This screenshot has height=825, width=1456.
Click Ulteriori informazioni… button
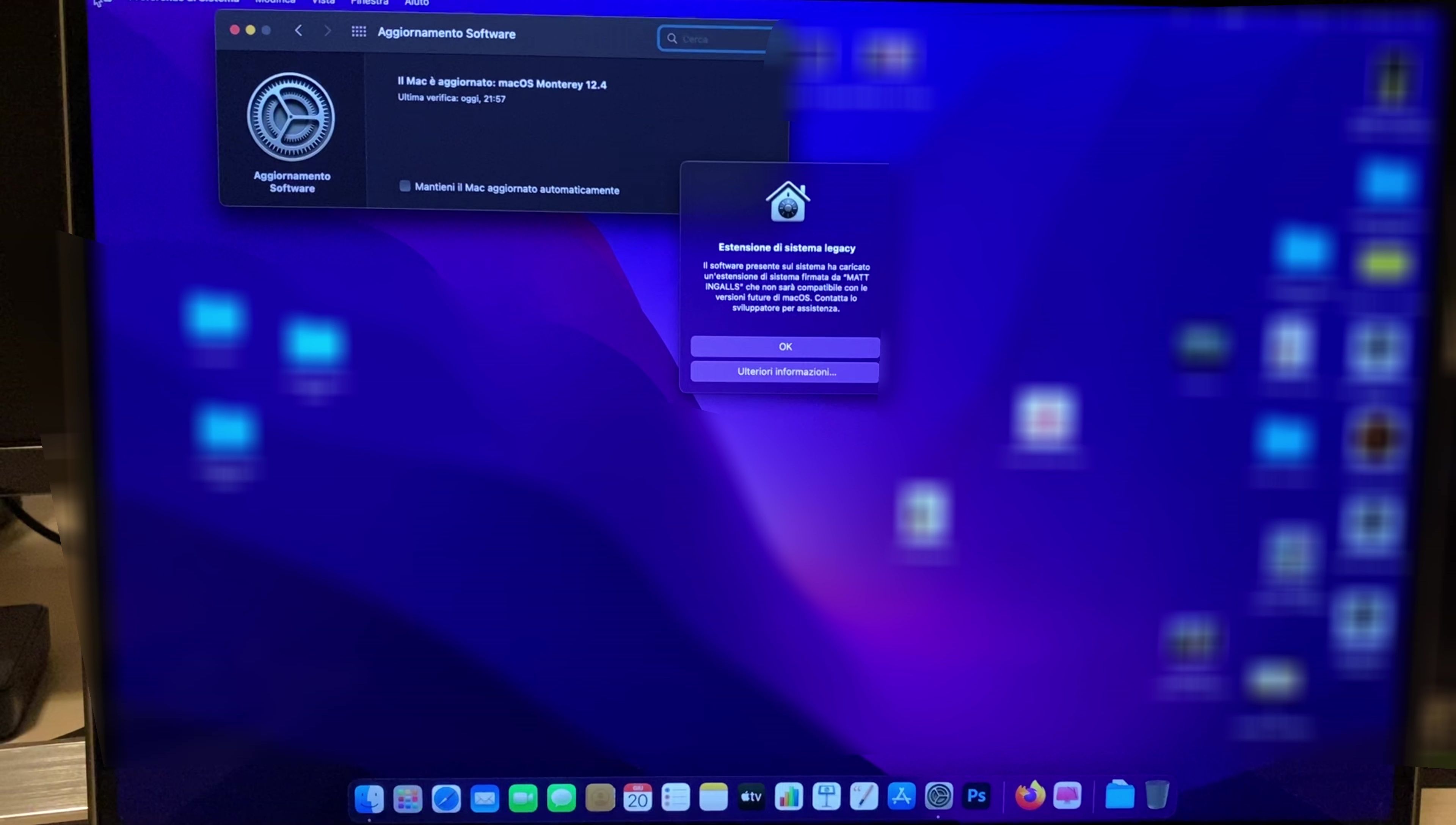pos(785,372)
